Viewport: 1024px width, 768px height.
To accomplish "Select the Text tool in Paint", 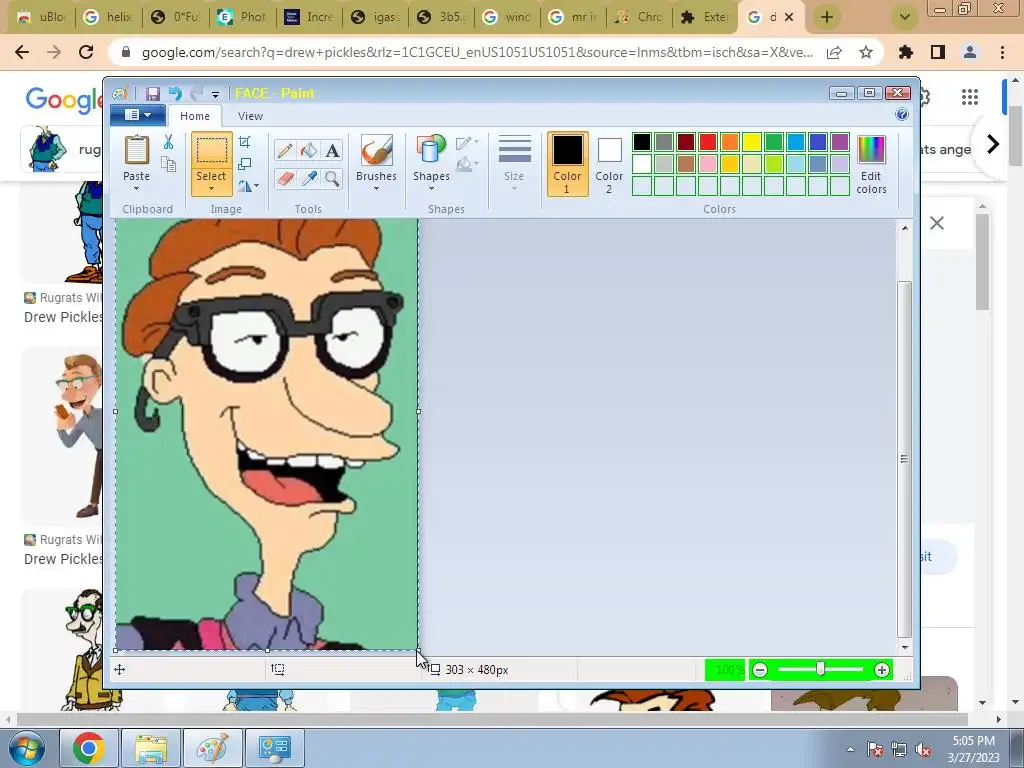I will [x=332, y=151].
